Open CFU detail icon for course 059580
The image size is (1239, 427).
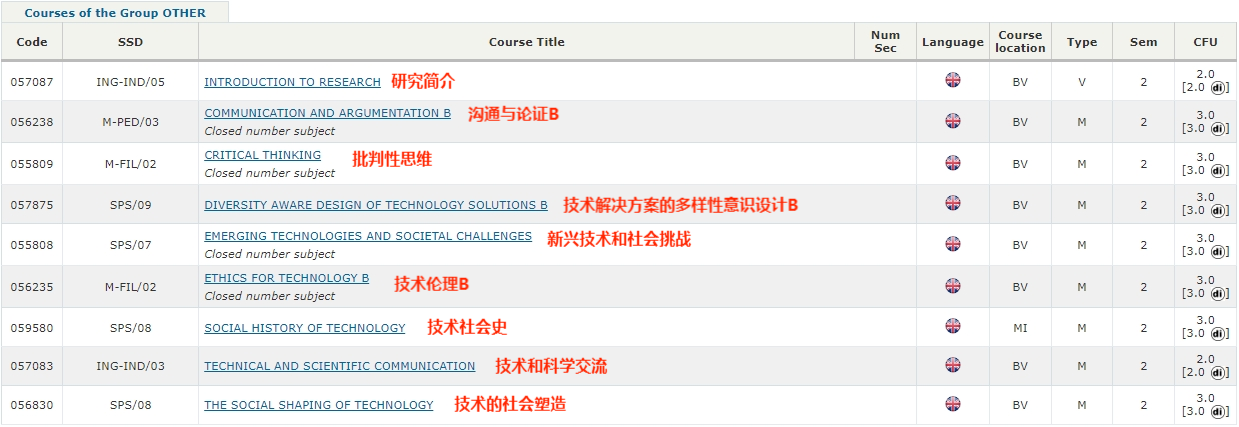(1218, 333)
